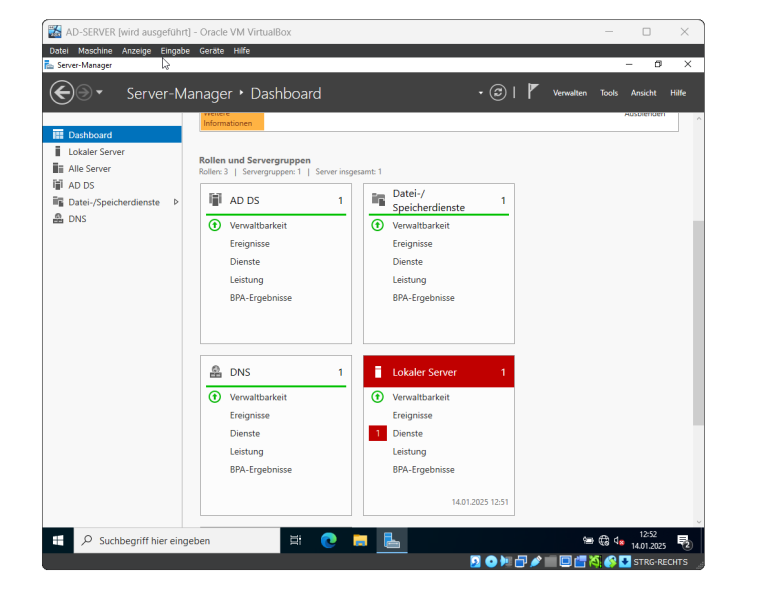Click the Weitere Informationen orange link
The image size is (768, 592).
232,120
